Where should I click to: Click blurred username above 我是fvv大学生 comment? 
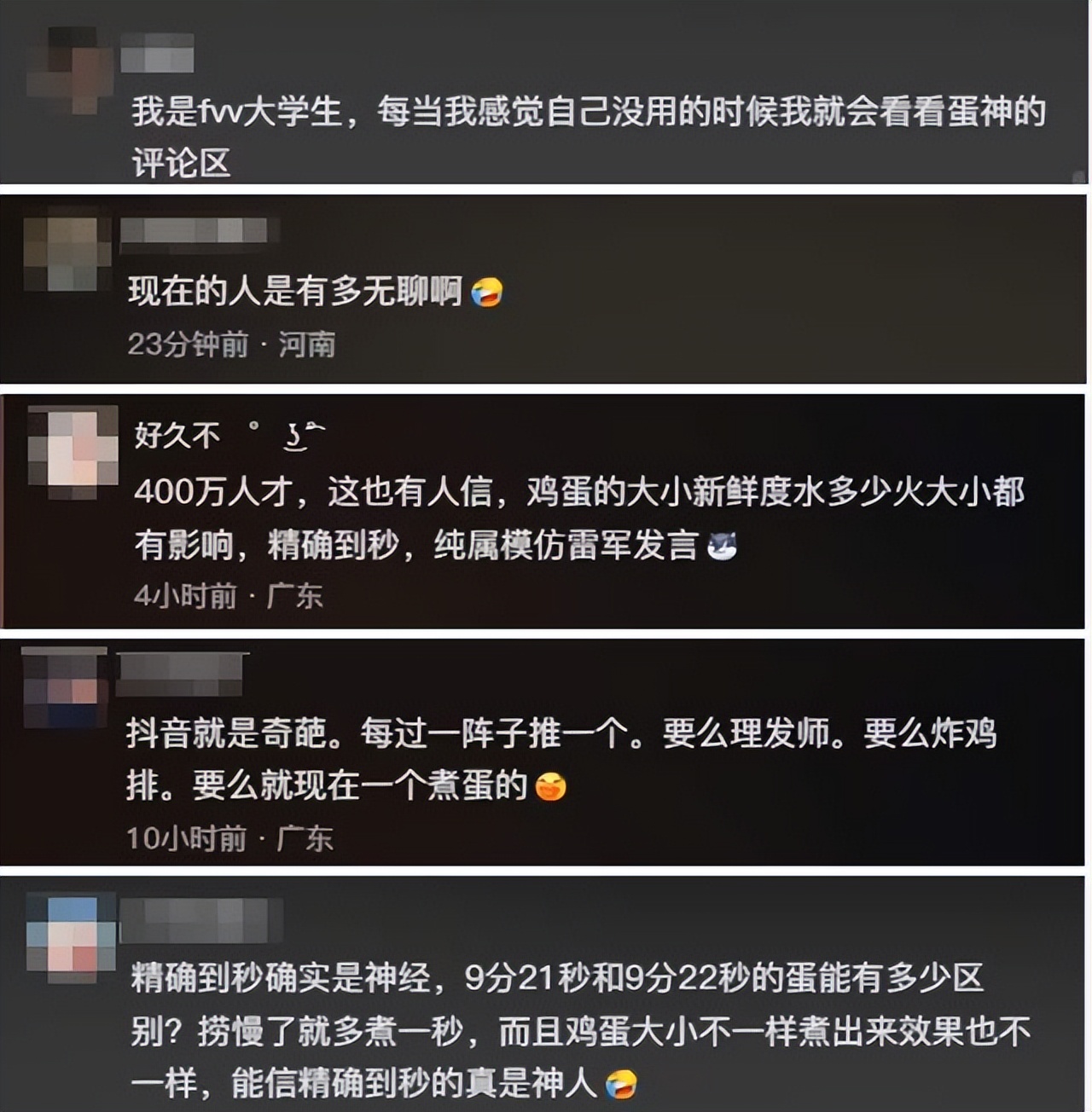click(157, 53)
